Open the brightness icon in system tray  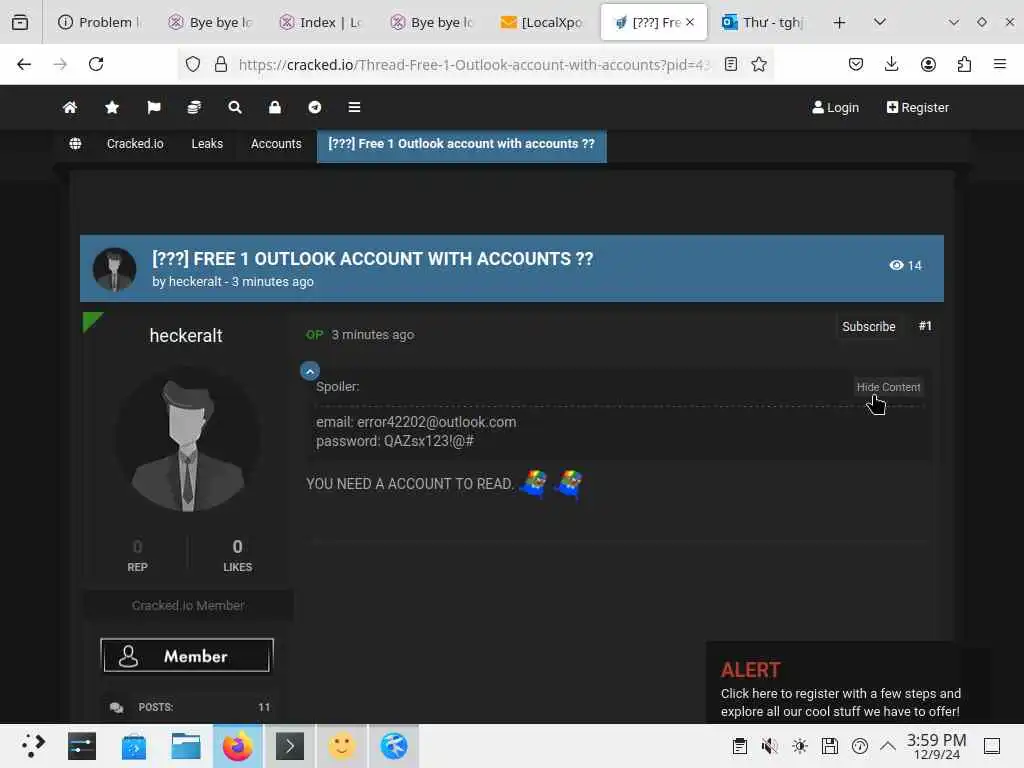click(799, 746)
